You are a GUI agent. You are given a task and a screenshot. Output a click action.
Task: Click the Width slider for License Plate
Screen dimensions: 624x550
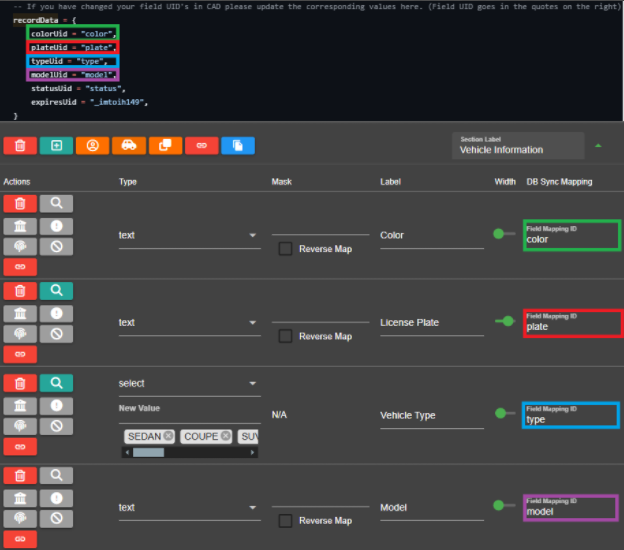click(x=507, y=322)
